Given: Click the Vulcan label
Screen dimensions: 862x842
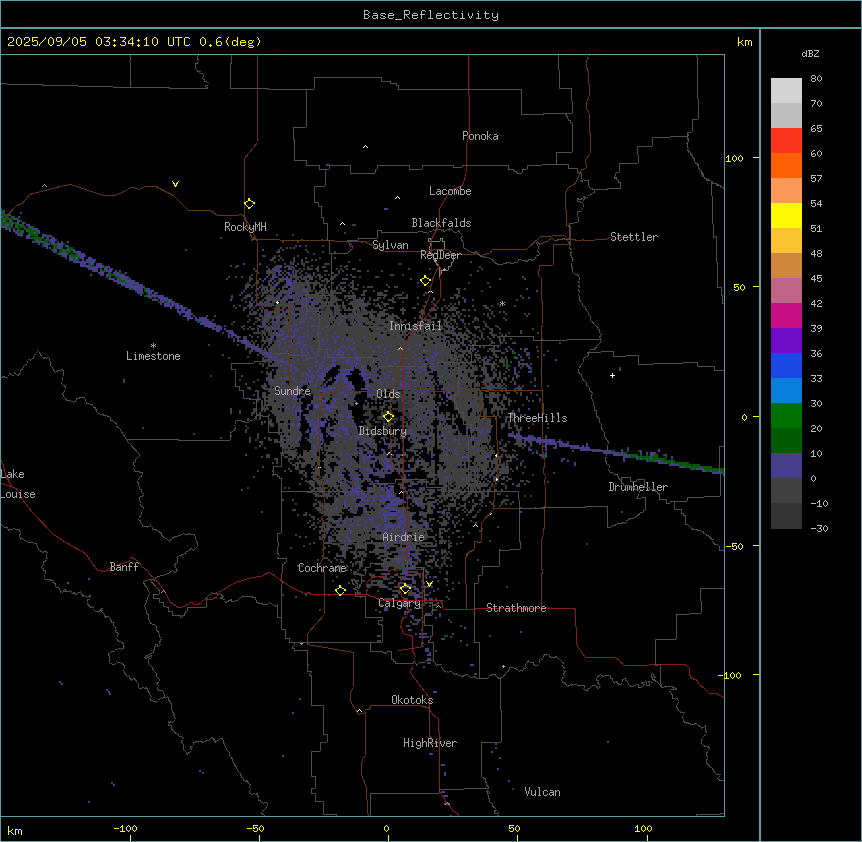Looking at the screenshot, I should click(542, 792).
